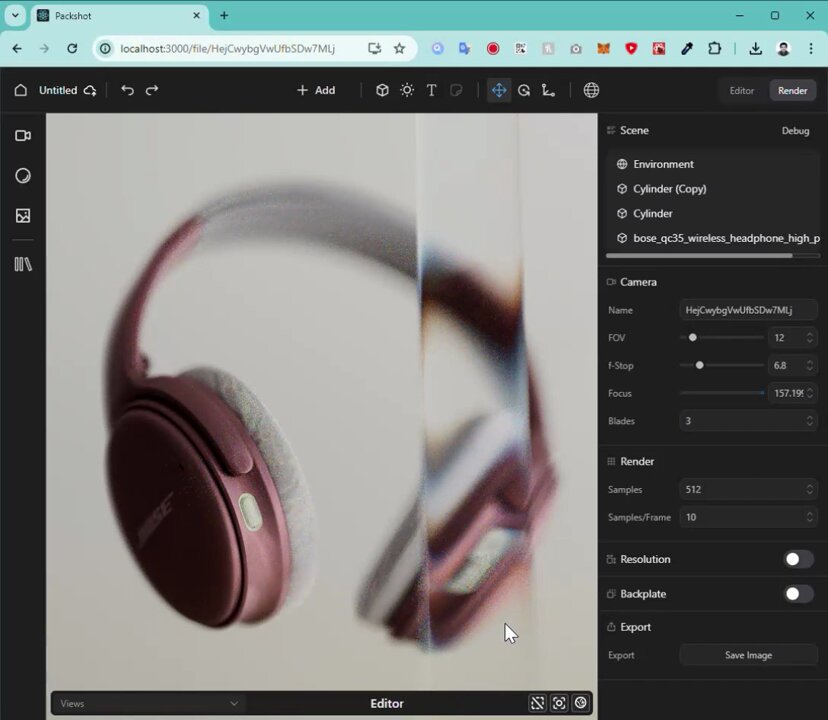Viewport: 828px width, 720px height.
Task: Click the Samples value stepper arrows
Action: [809, 490]
